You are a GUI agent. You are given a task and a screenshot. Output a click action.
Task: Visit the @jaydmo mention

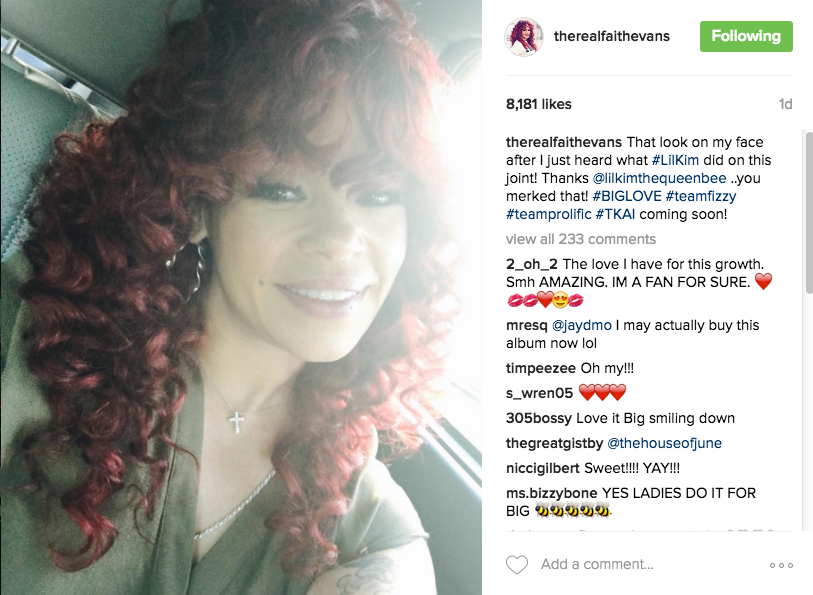click(582, 325)
